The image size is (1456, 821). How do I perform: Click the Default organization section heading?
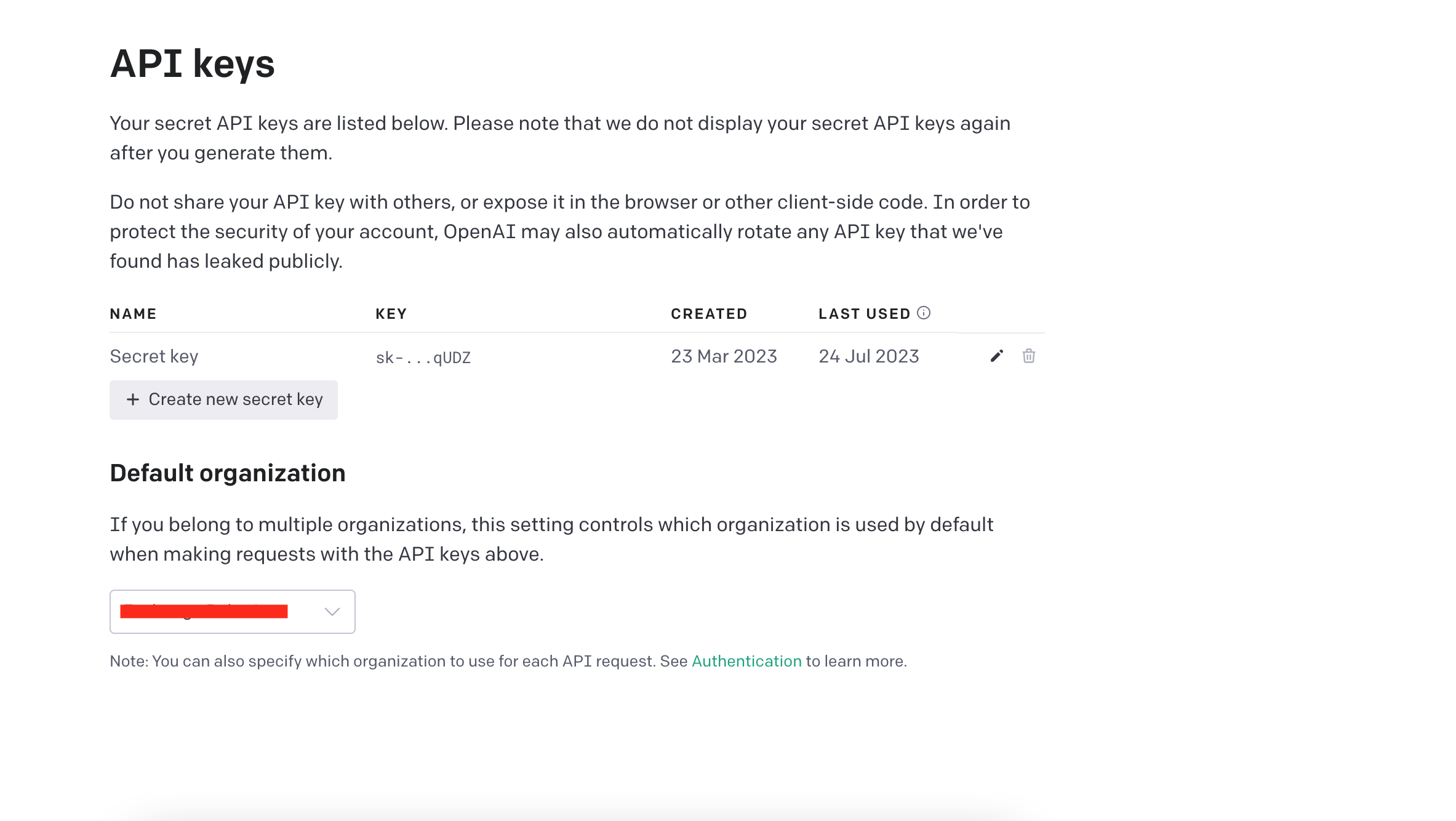pos(228,473)
